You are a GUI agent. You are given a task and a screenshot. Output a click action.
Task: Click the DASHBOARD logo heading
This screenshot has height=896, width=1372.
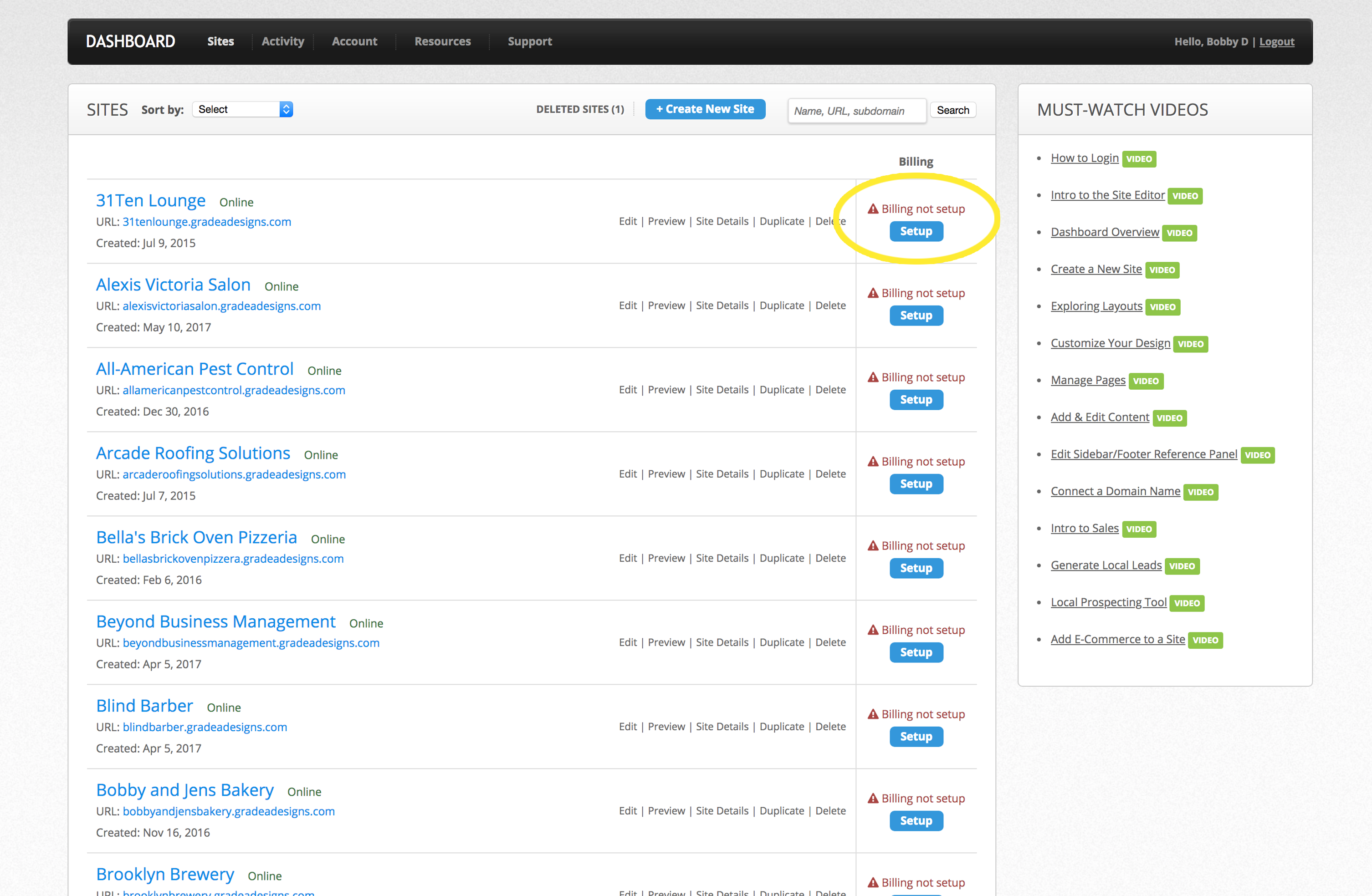130,41
